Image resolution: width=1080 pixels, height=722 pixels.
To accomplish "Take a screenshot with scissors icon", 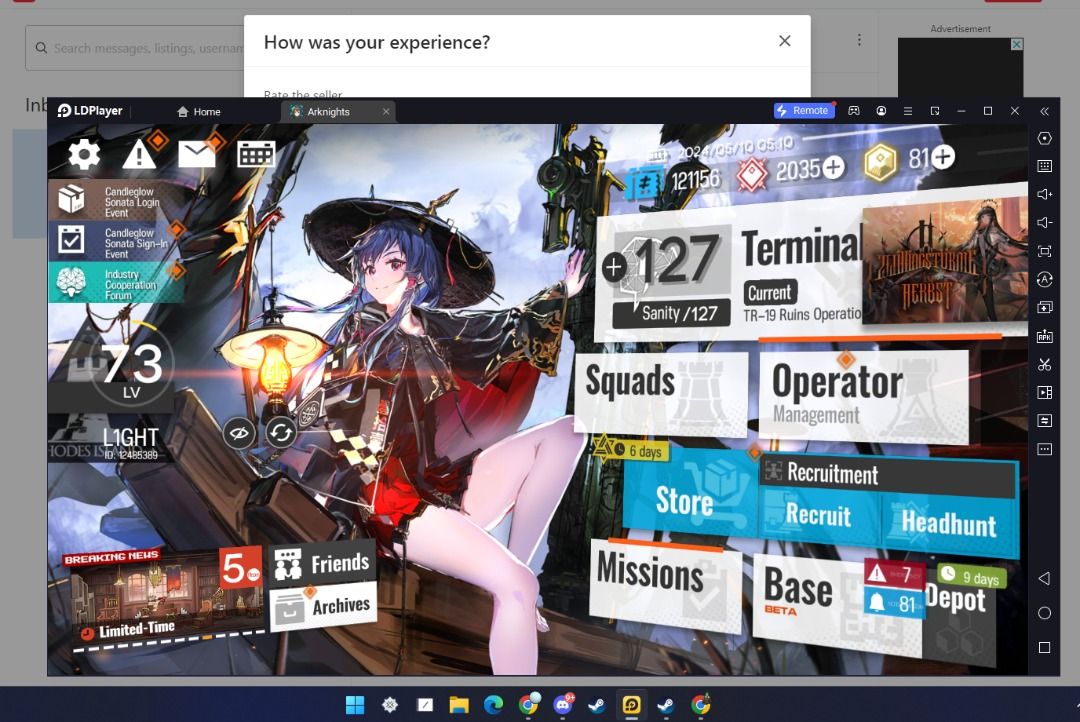I will (1044, 364).
